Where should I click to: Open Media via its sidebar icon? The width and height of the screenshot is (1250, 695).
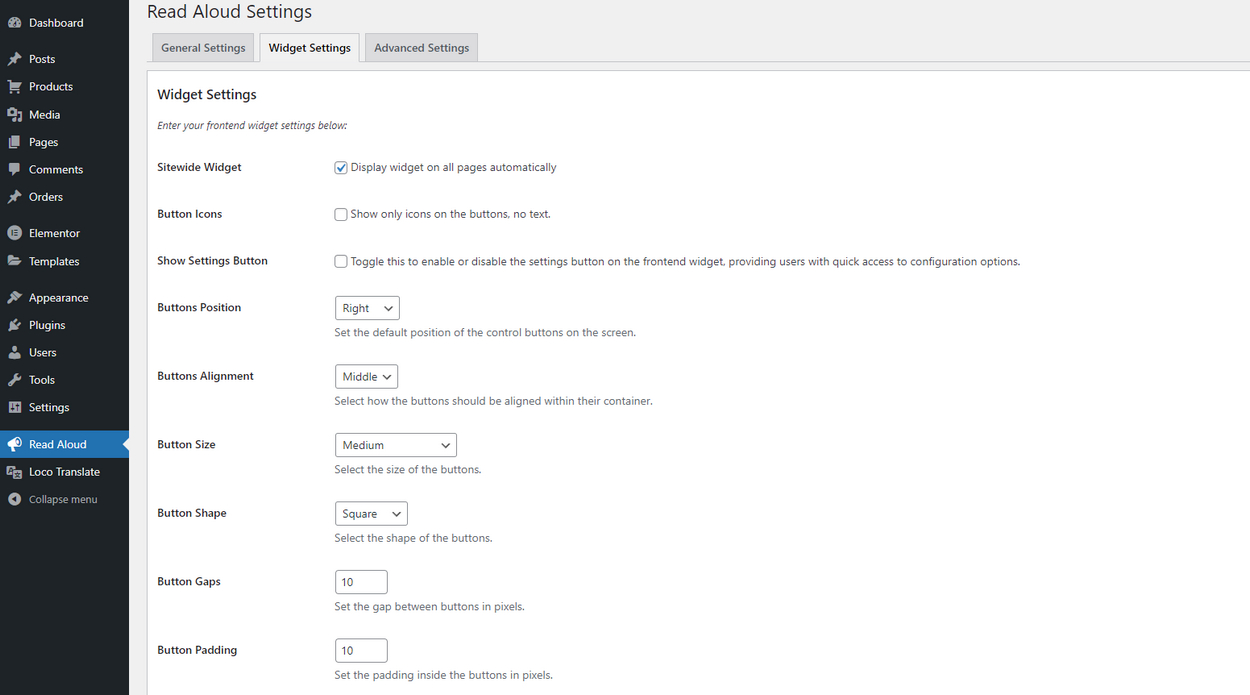coord(15,115)
